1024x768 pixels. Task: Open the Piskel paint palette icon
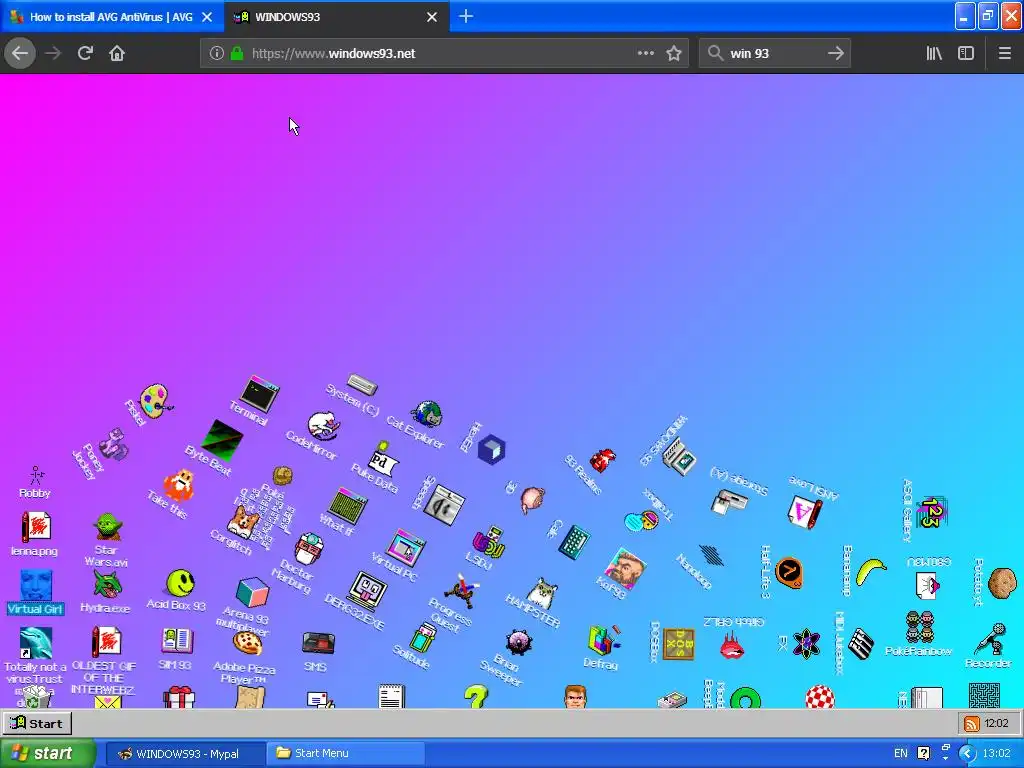(x=155, y=400)
